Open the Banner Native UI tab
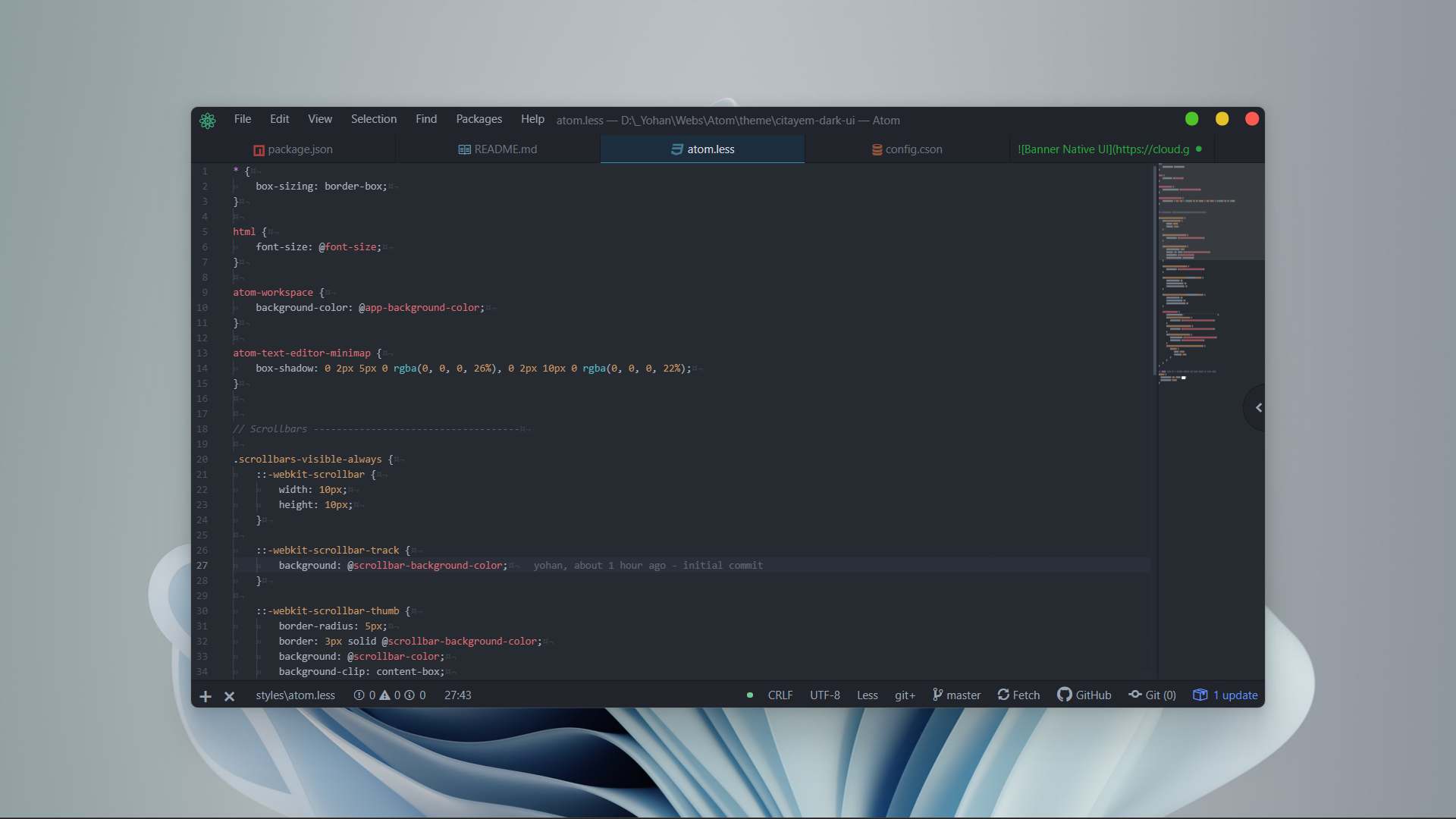The height and width of the screenshot is (819, 1456). click(x=1112, y=149)
